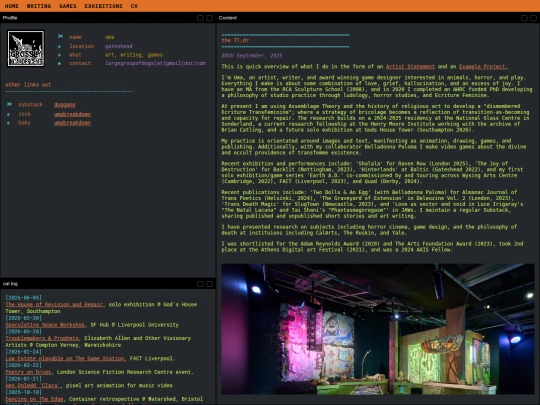Open the Troublemakers & Prophets link

pos(42,338)
